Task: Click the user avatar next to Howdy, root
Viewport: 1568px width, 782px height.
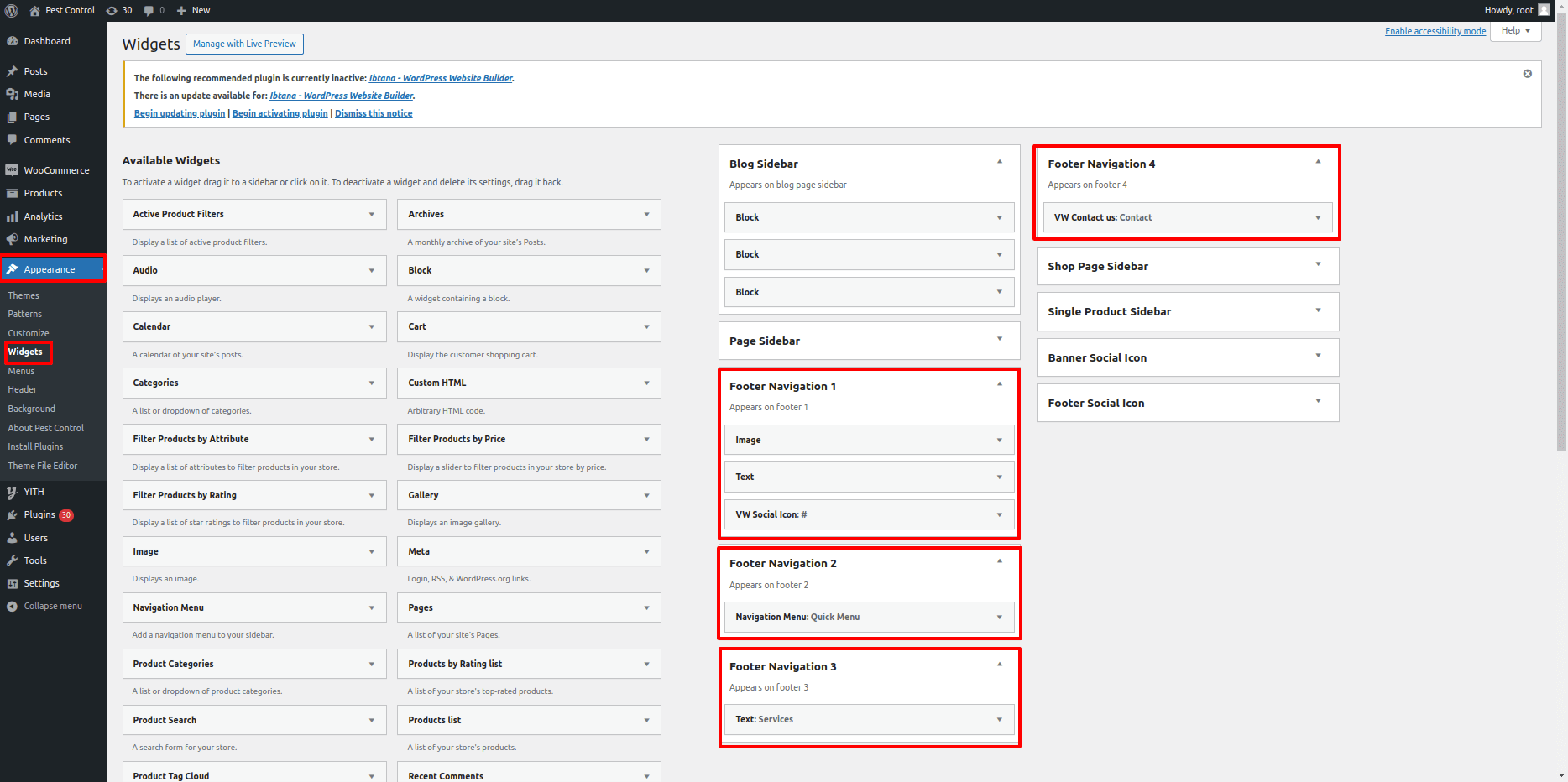Action: coord(1544,10)
